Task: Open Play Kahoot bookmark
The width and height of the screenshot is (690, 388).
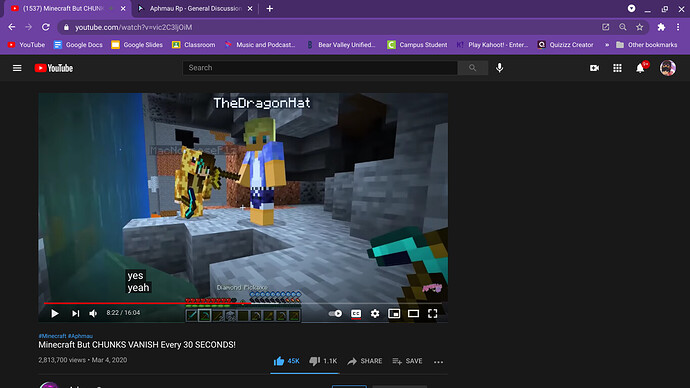Action: point(492,45)
